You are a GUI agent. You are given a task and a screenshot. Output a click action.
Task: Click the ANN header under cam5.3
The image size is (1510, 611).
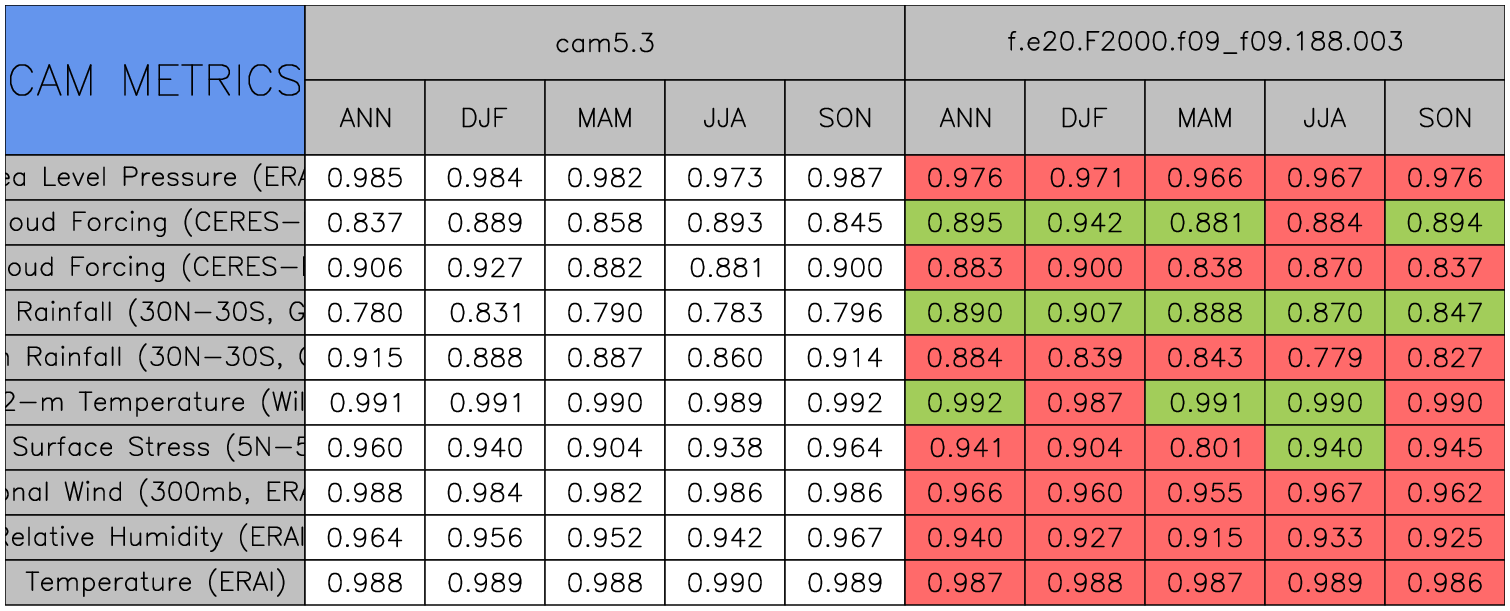[x=365, y=118]
